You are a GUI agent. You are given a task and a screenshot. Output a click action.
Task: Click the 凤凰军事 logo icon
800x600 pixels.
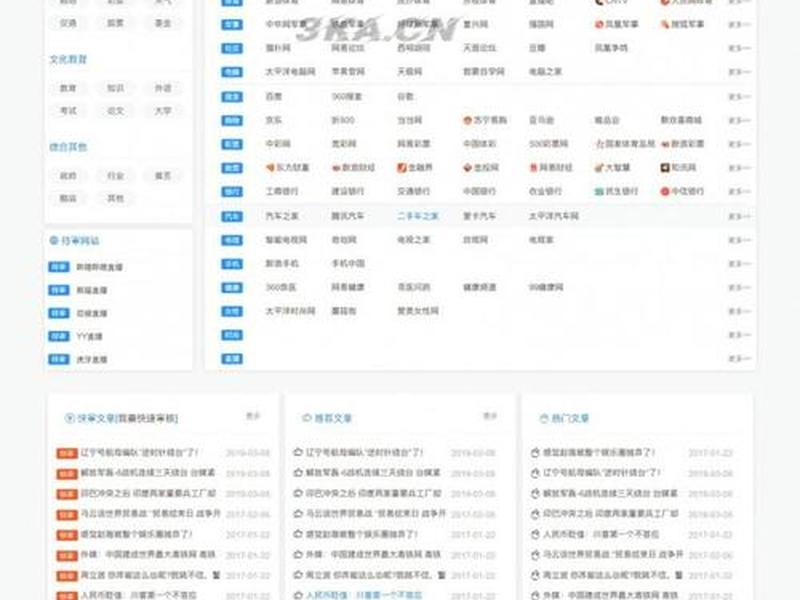pyautogui.click(x=599, y=24)
